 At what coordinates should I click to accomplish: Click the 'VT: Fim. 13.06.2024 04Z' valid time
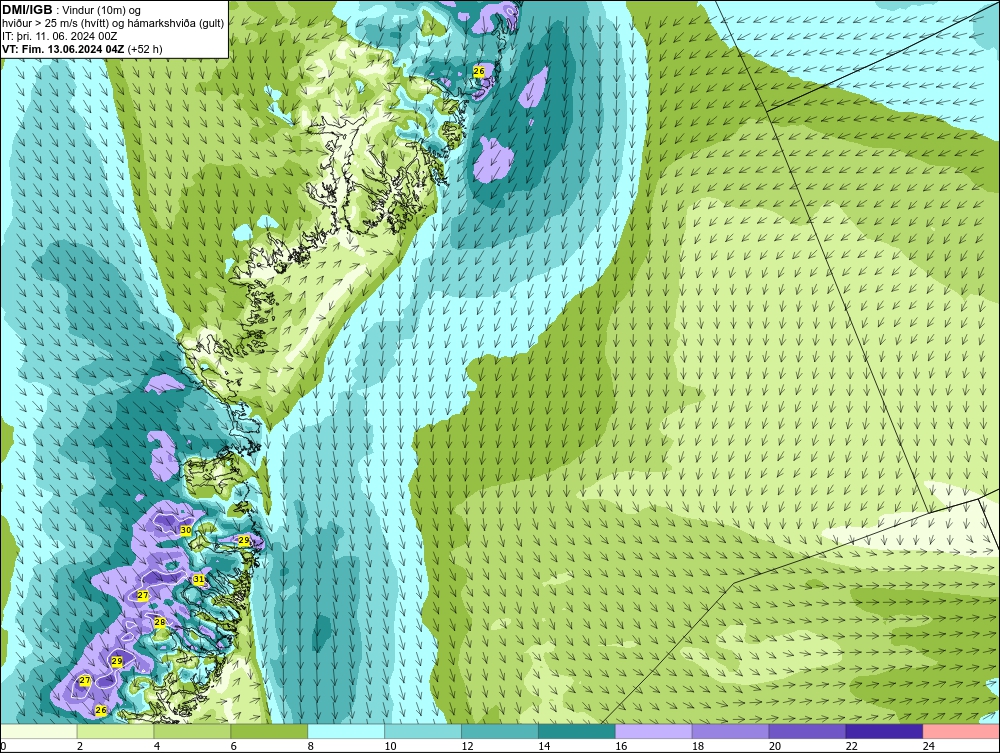click(64, 49)
